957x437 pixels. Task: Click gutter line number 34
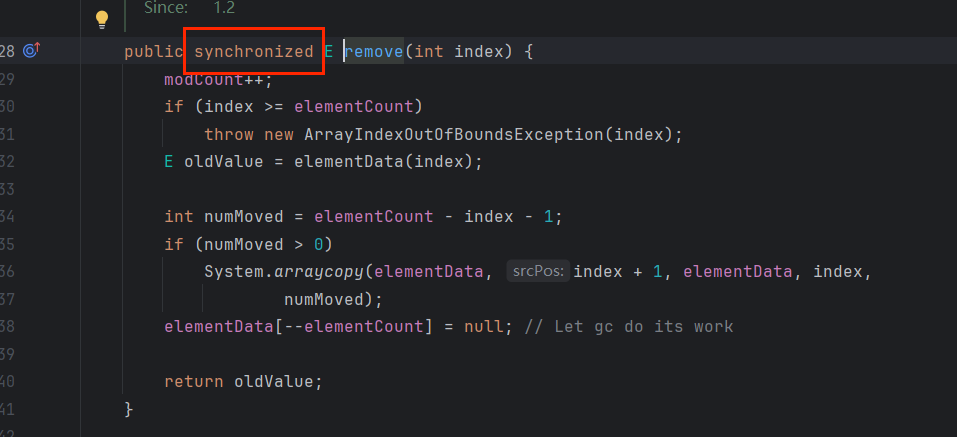point(7,217)
